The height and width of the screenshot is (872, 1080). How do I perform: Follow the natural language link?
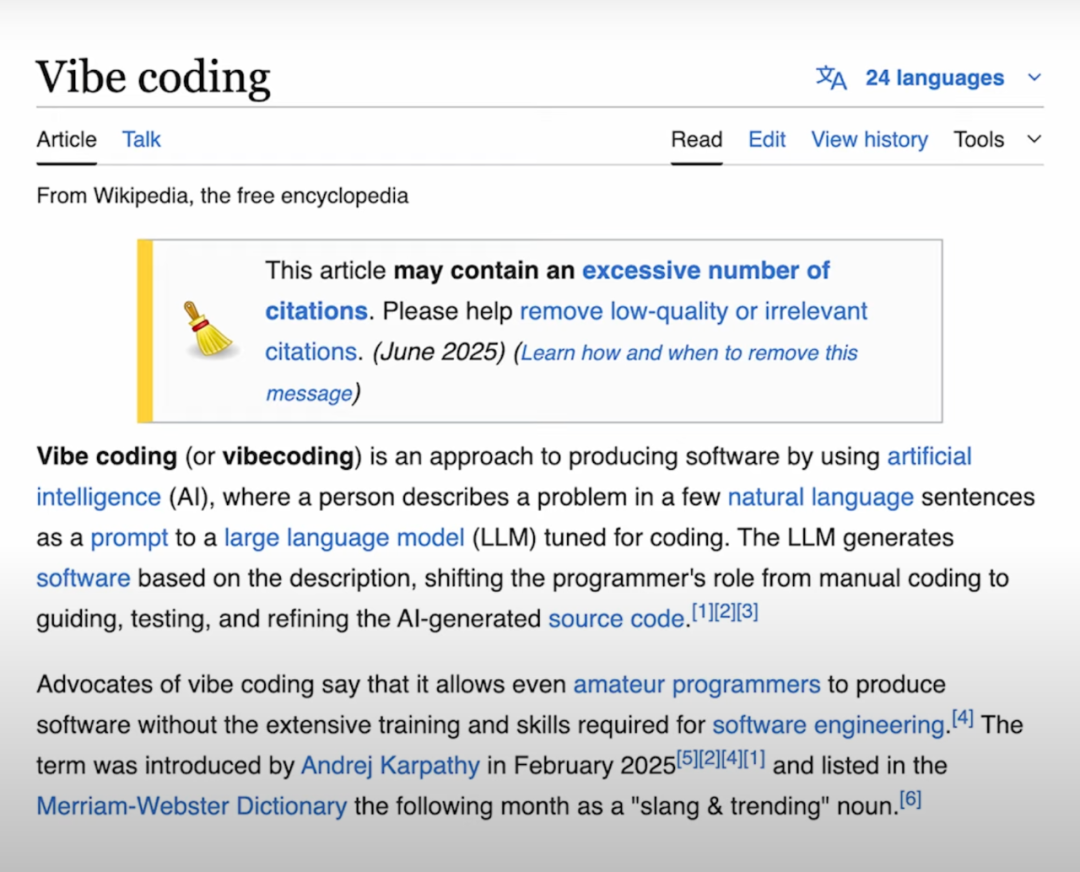pyautogui.click(x=820, y=497)
